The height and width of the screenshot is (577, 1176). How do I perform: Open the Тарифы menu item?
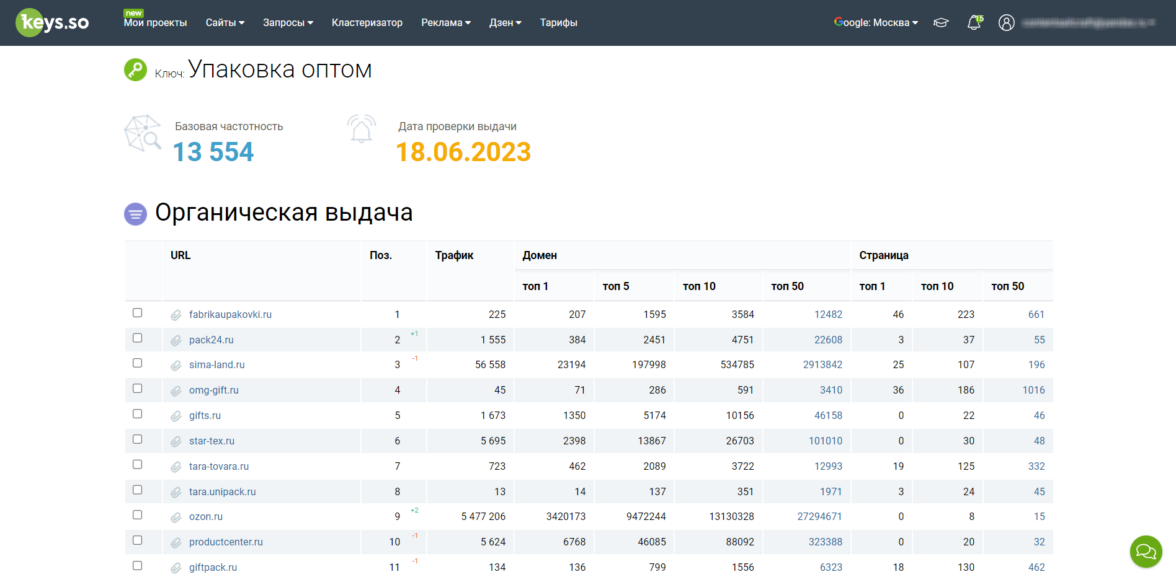pyautogui.click(x=558, y=23)
